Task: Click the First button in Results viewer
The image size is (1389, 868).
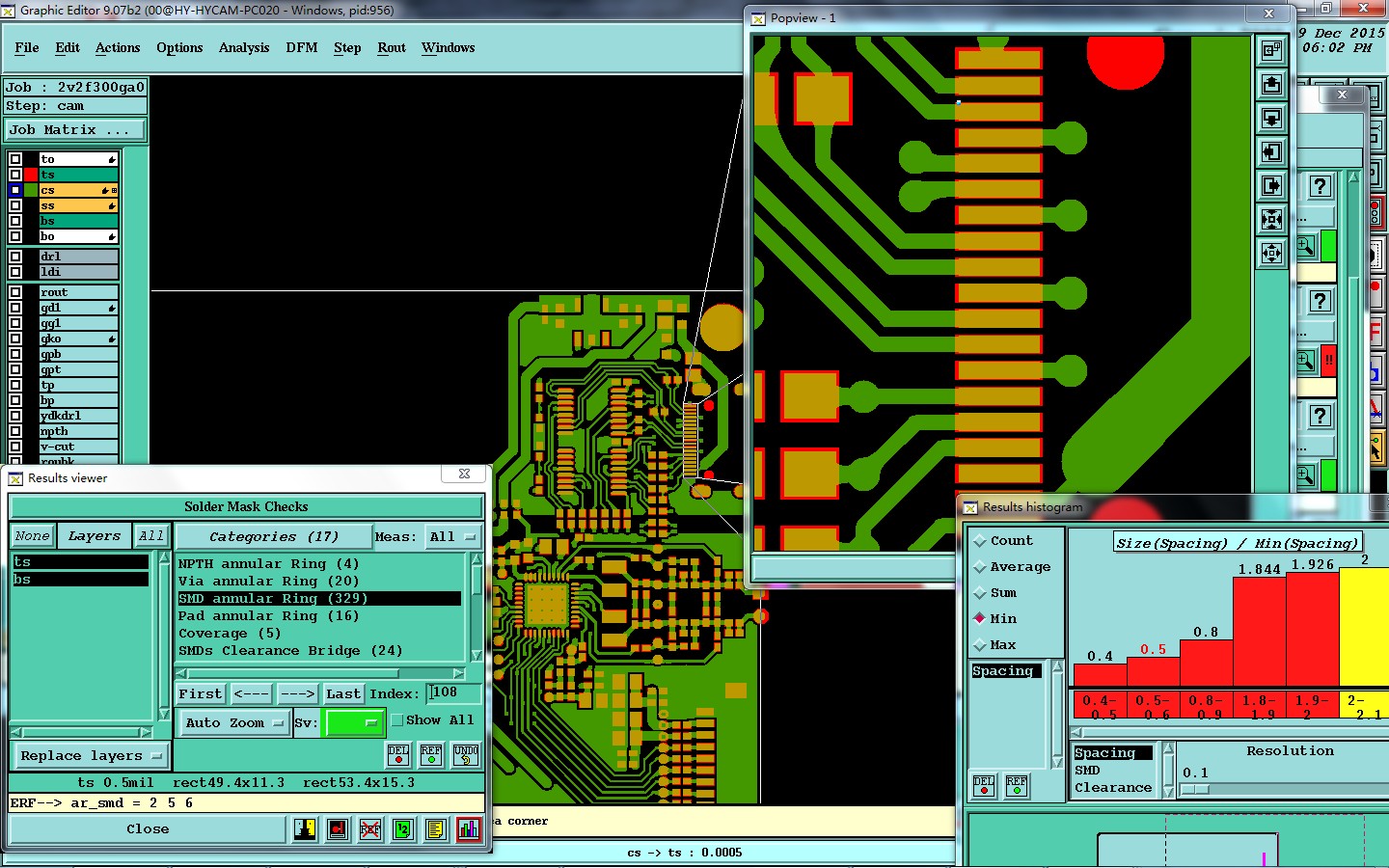Action: point(201,693)
